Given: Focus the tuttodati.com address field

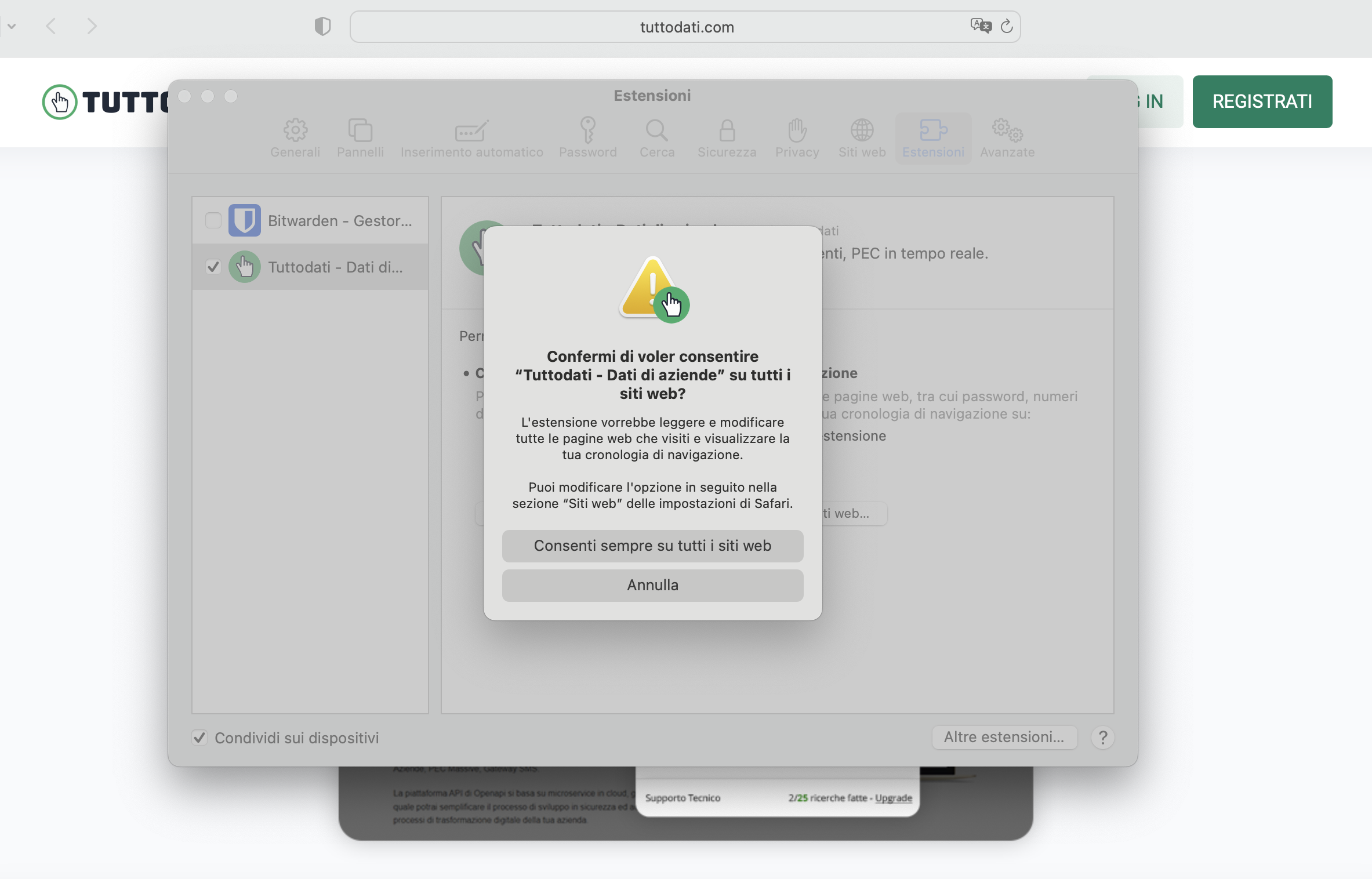Looking at the screenshot, I should pyautogui.click(x=685, y=27).
